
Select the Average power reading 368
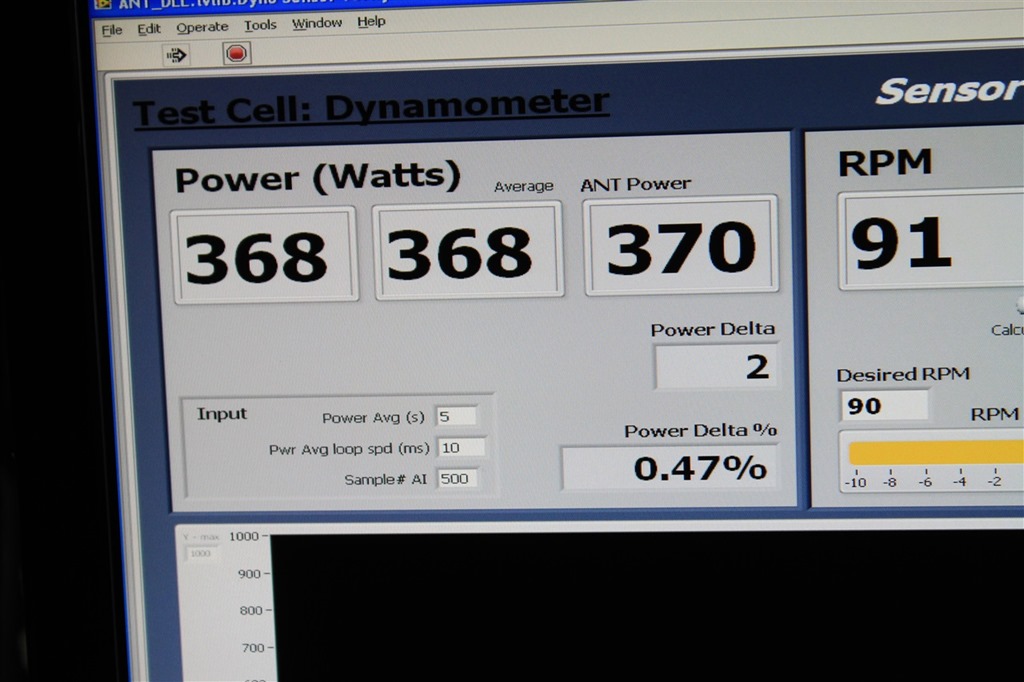pyautogui.click(x=468, y=251)
